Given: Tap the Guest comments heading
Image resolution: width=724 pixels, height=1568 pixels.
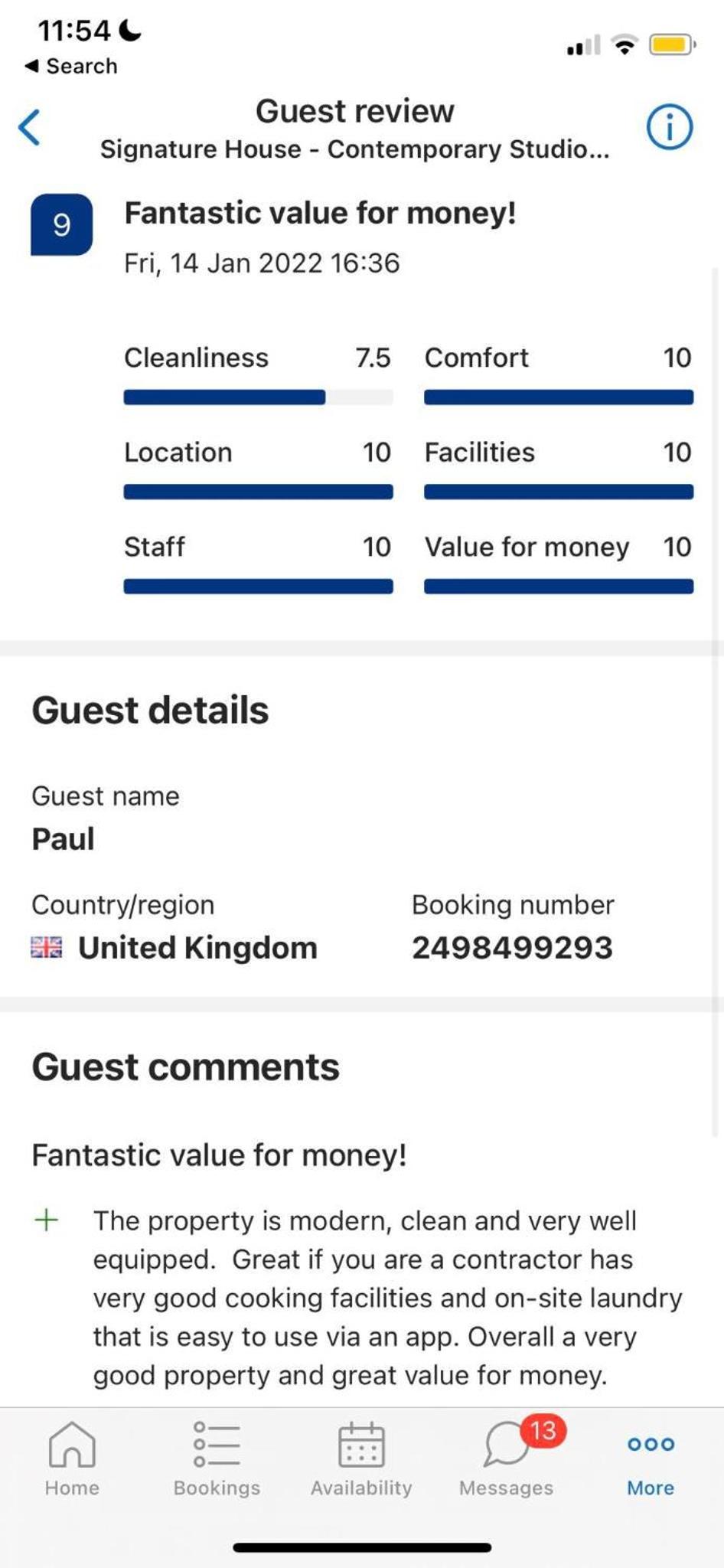Looking at the screenshot, I should (185, 1067).
